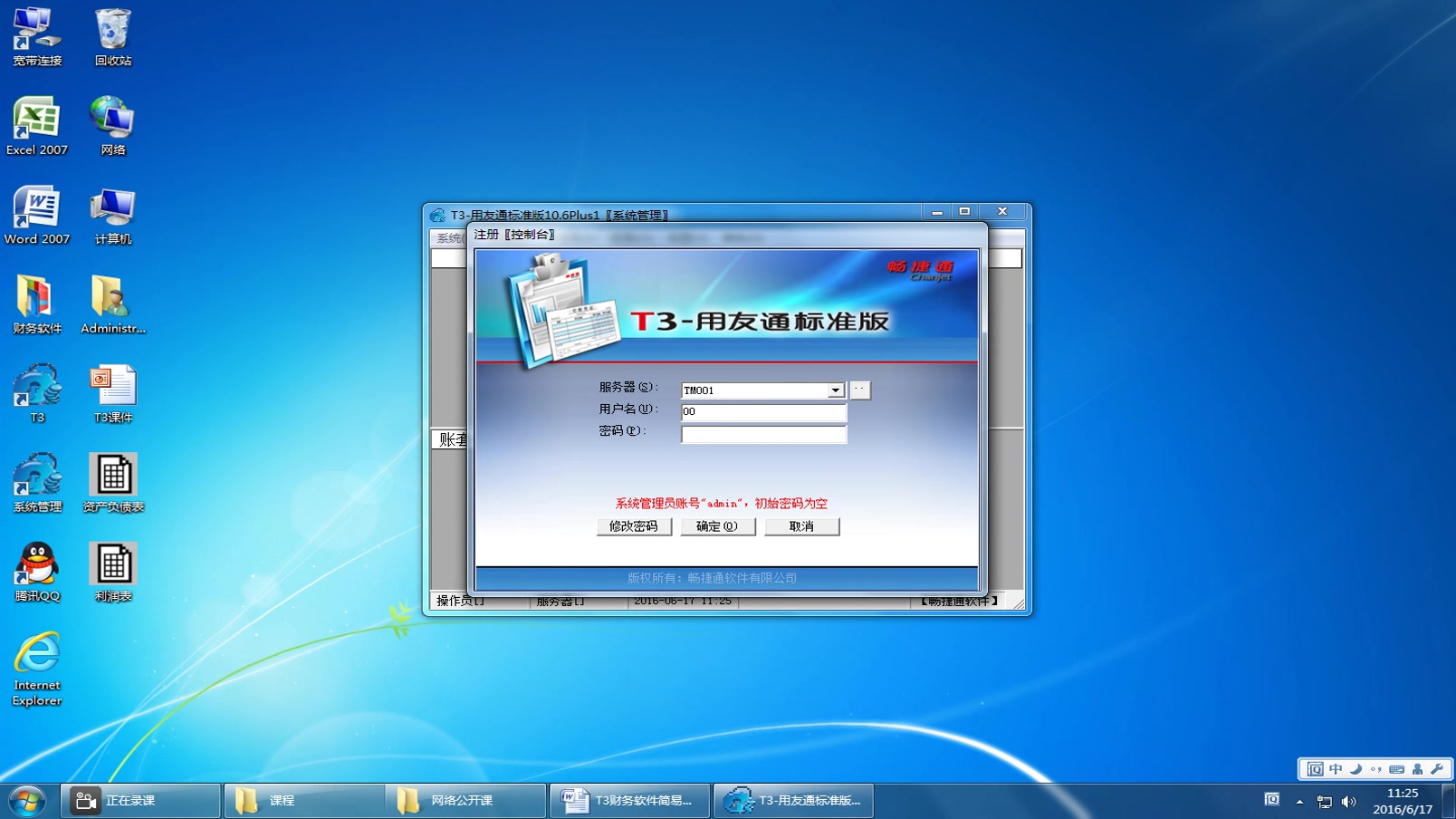The image size is (1456, 819).
Task: Open the Windows Start menu orb
Action: point(27,801)
